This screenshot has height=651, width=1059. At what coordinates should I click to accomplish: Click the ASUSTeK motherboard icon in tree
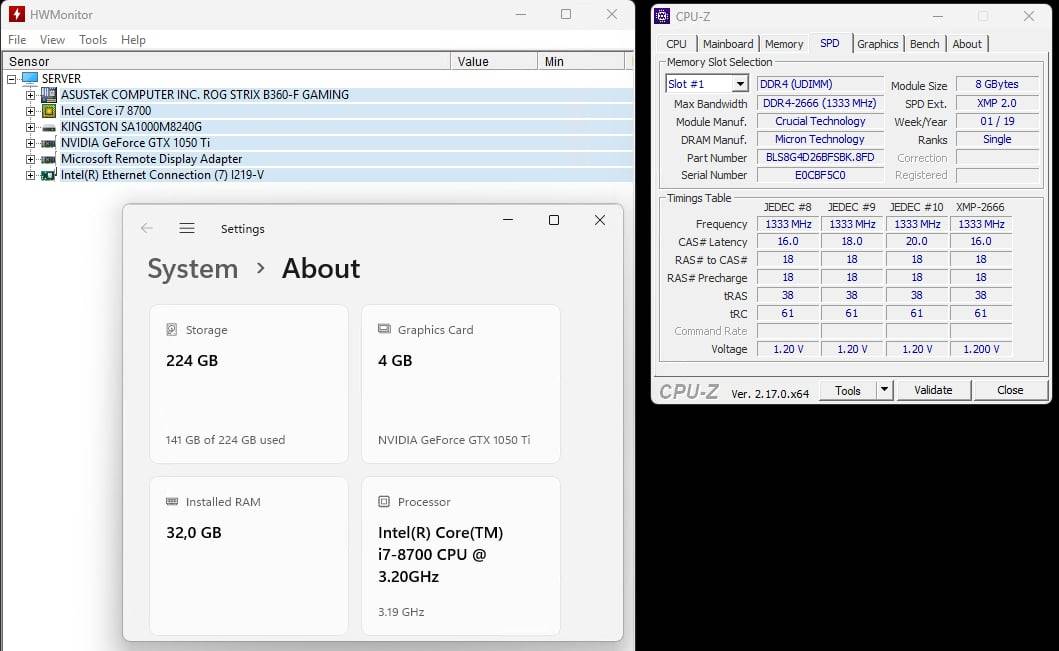click(x=48, y=95)
